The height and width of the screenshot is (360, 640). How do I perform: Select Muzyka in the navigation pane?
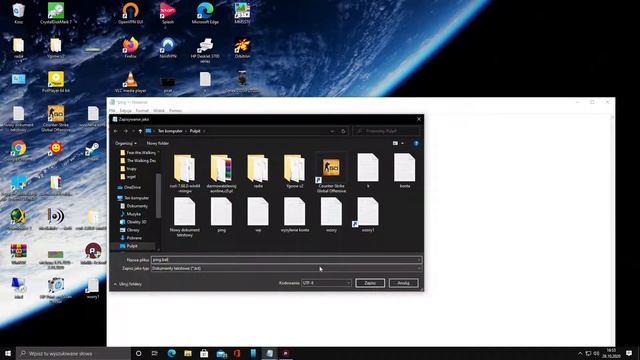pos(133,214)
